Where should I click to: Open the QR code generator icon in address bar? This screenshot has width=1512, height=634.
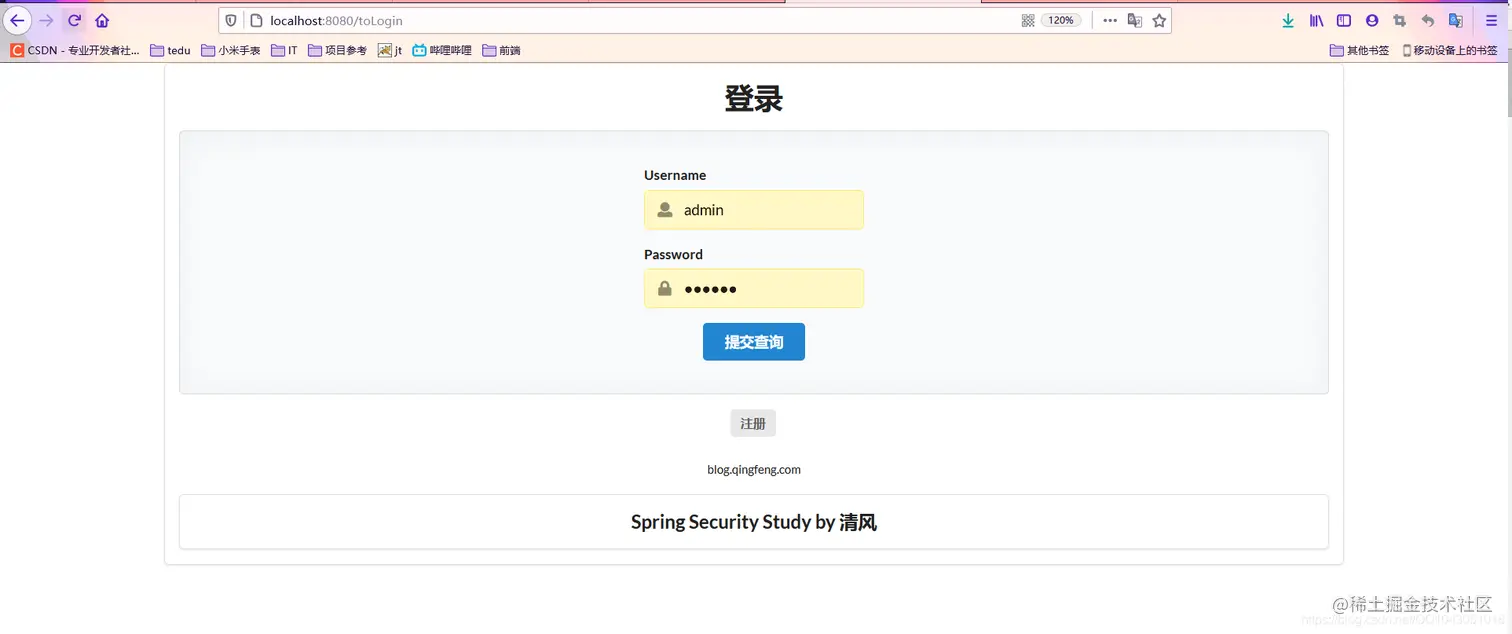pos(1028,20)
